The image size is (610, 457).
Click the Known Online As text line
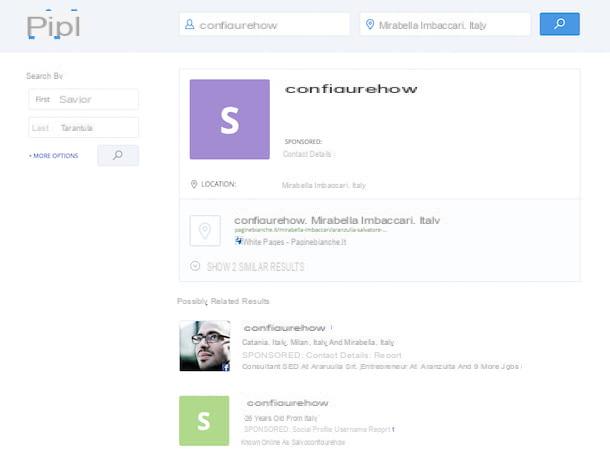(x=293, y=442)
